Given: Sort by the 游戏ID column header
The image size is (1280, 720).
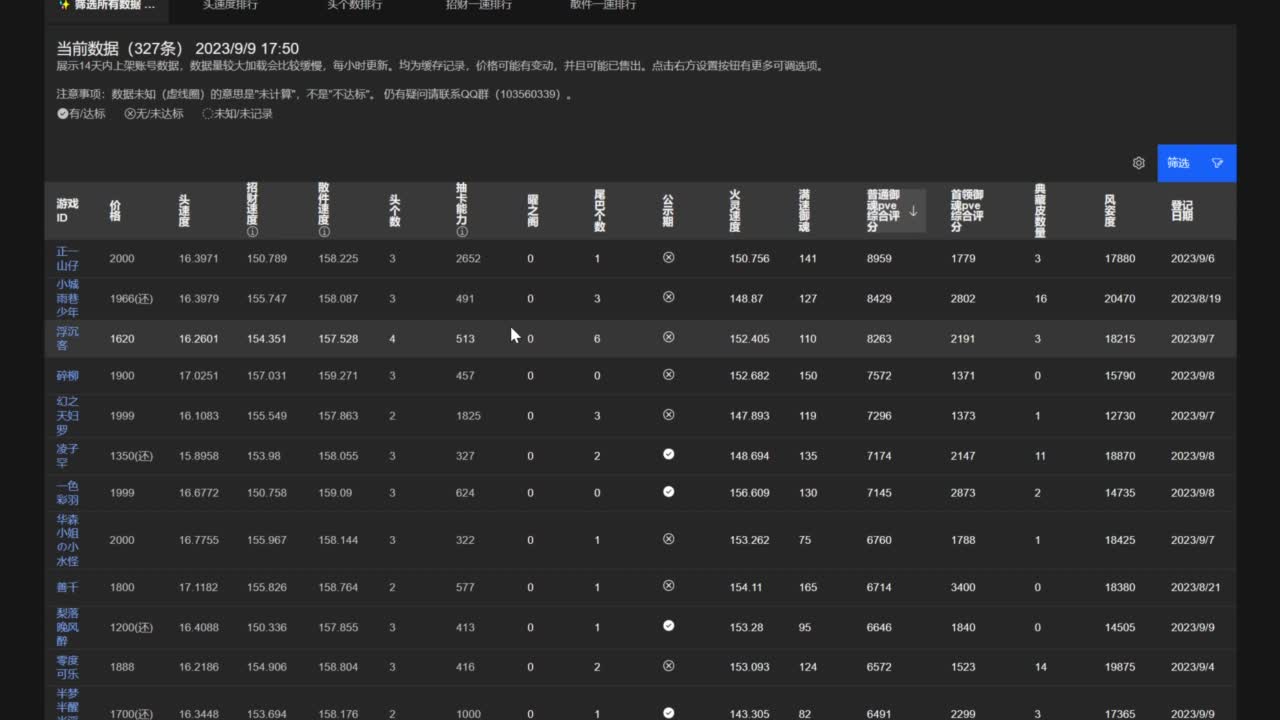Looking at the screenshot, I should click(67, 211).
